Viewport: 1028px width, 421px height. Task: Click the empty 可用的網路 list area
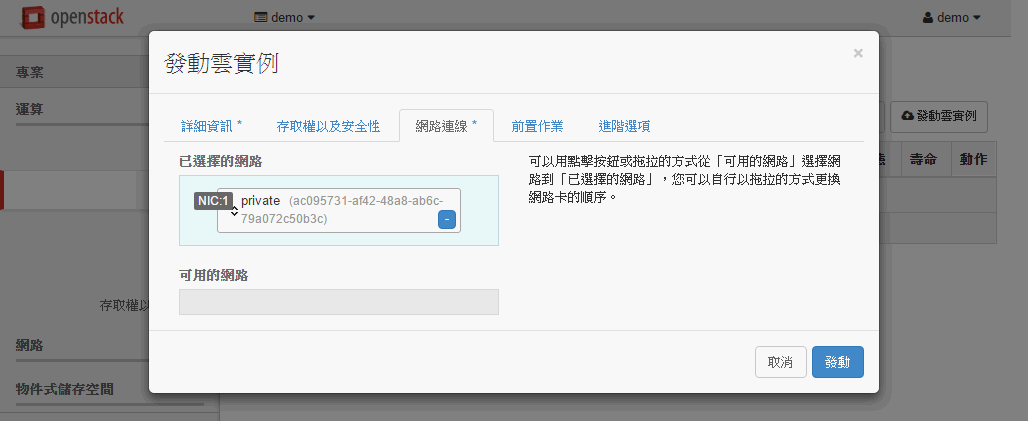[x=338, y=302]
